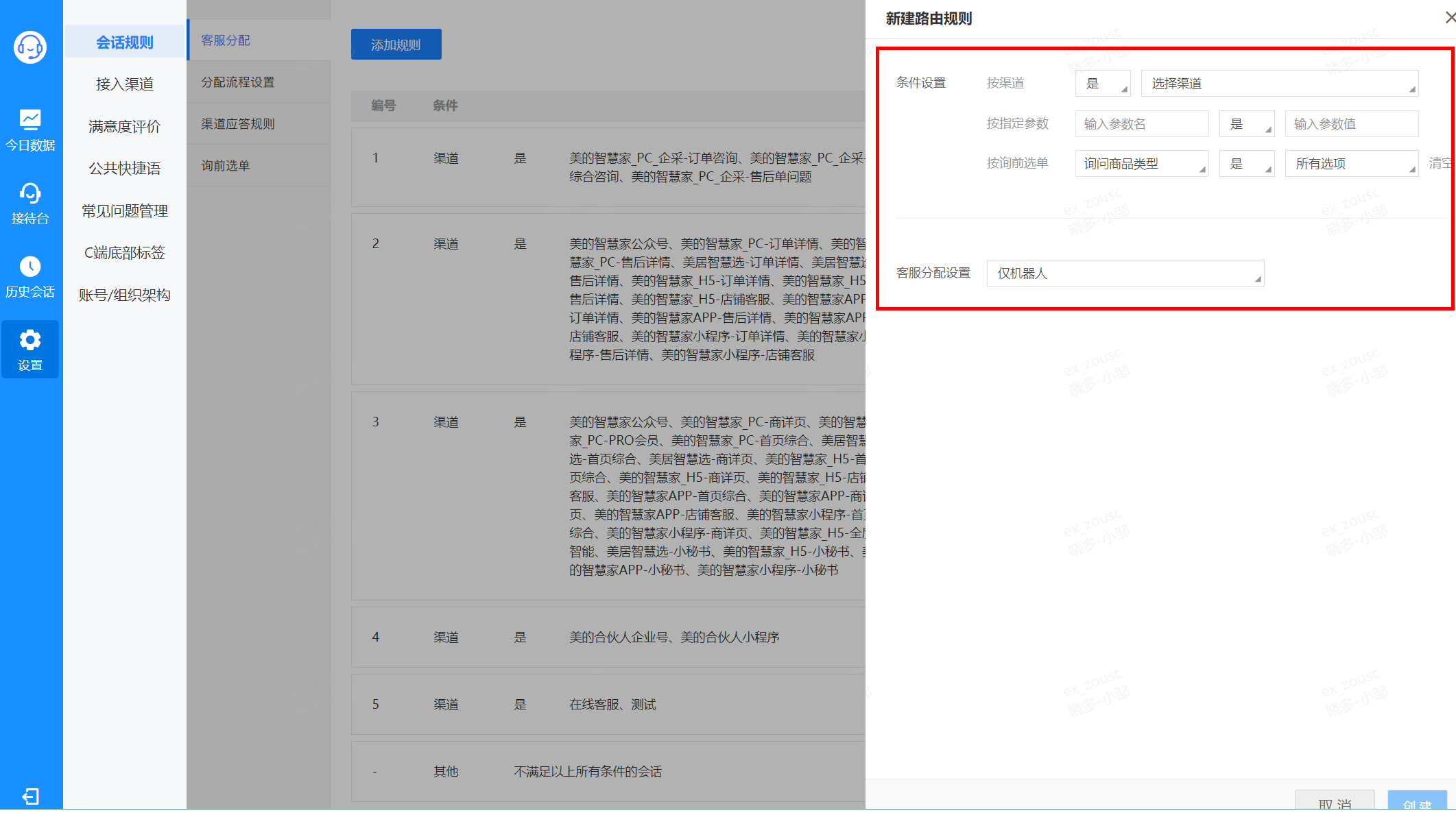
Task: Click the 设置 gear icon
Action: tap(30, 339)
